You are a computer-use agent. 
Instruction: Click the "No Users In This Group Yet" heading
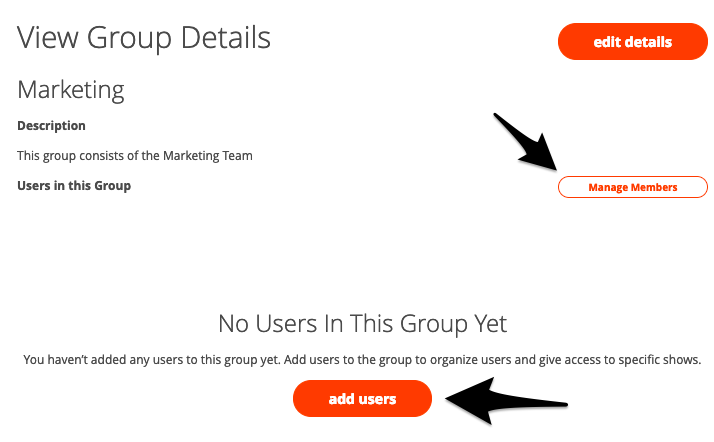point(362,324)
